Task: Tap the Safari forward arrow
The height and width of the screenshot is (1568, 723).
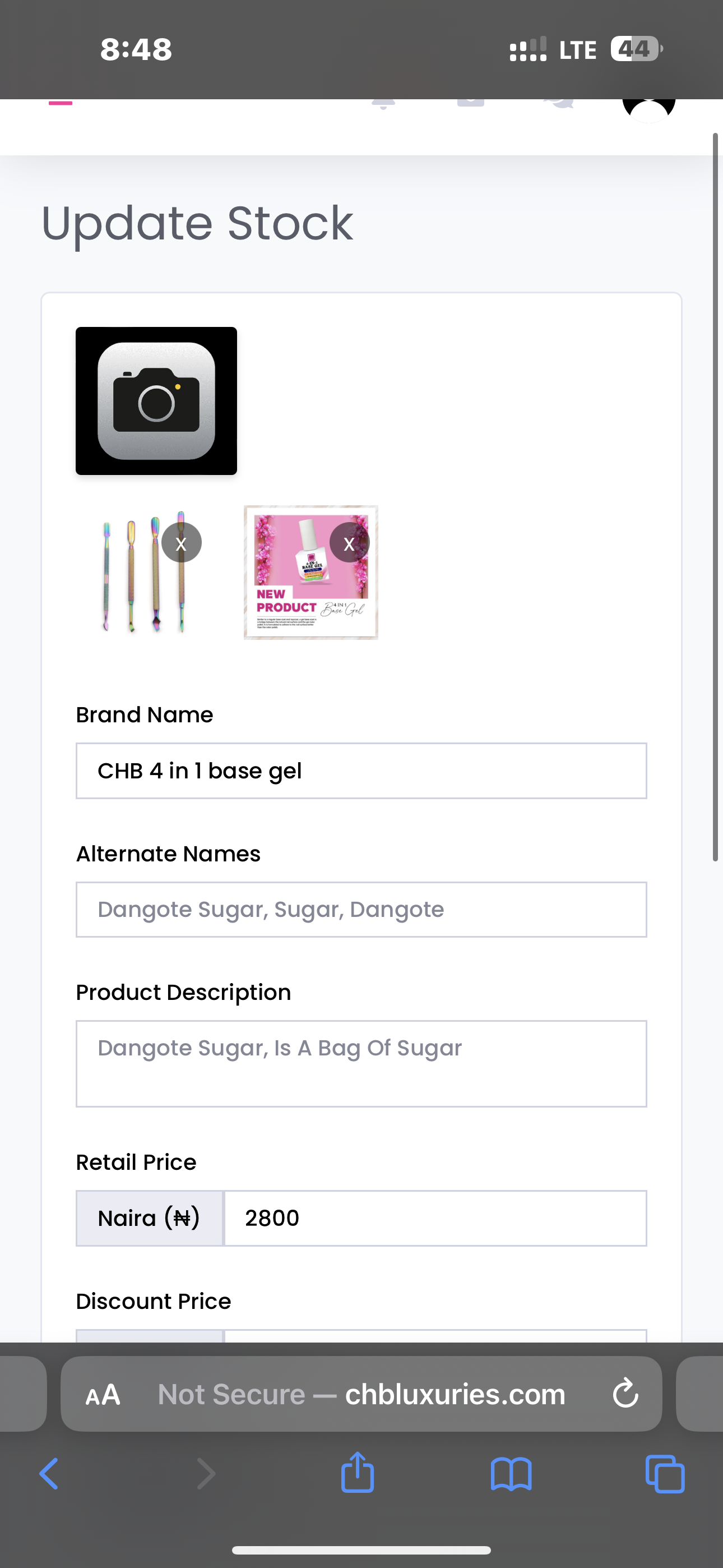Action: click(x=206, y=1474)
